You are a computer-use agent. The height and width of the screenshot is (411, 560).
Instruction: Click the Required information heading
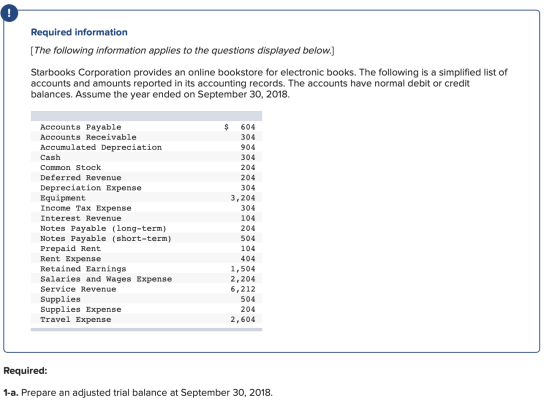(x=79, y=32)
